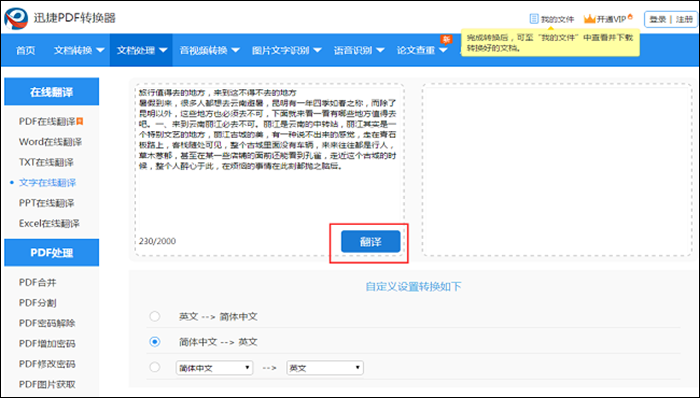Expand the 语音识别 menu
The image size is (700, 398).
[x=358, y=50]
